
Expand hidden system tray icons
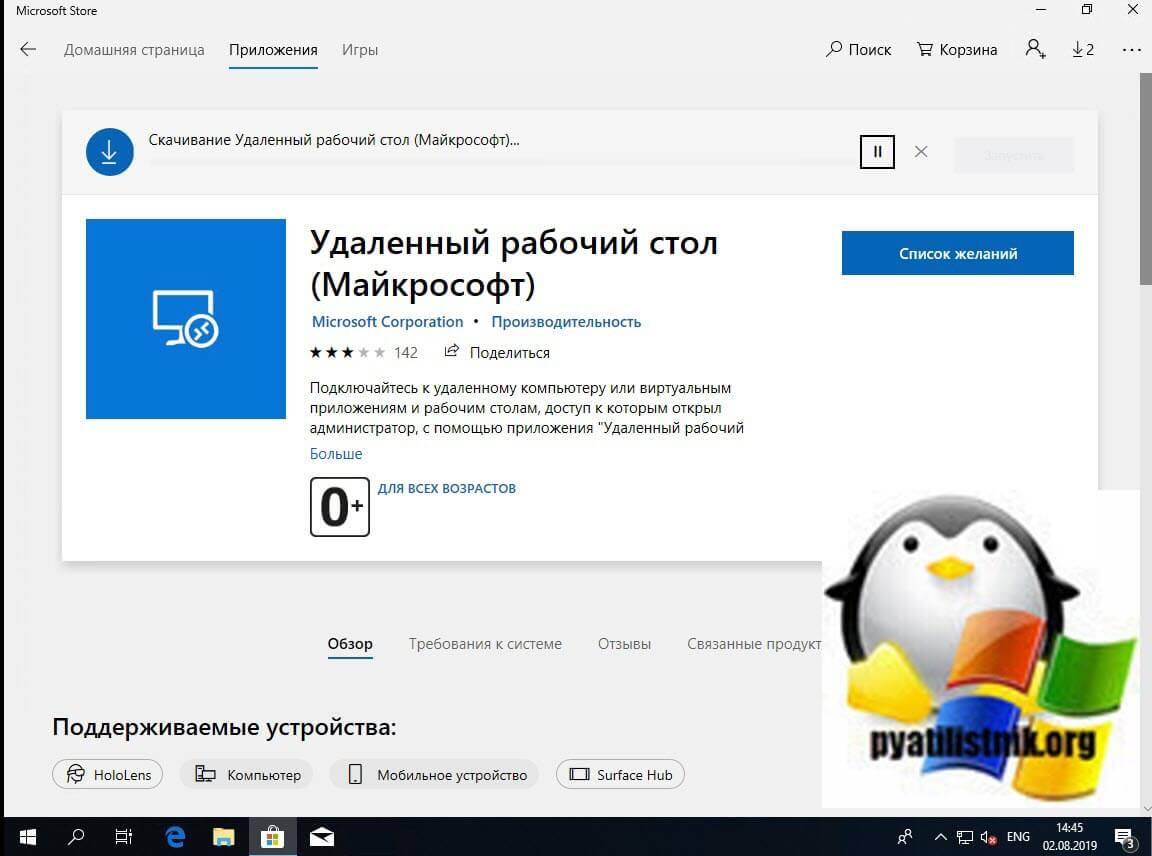(940, 837)
